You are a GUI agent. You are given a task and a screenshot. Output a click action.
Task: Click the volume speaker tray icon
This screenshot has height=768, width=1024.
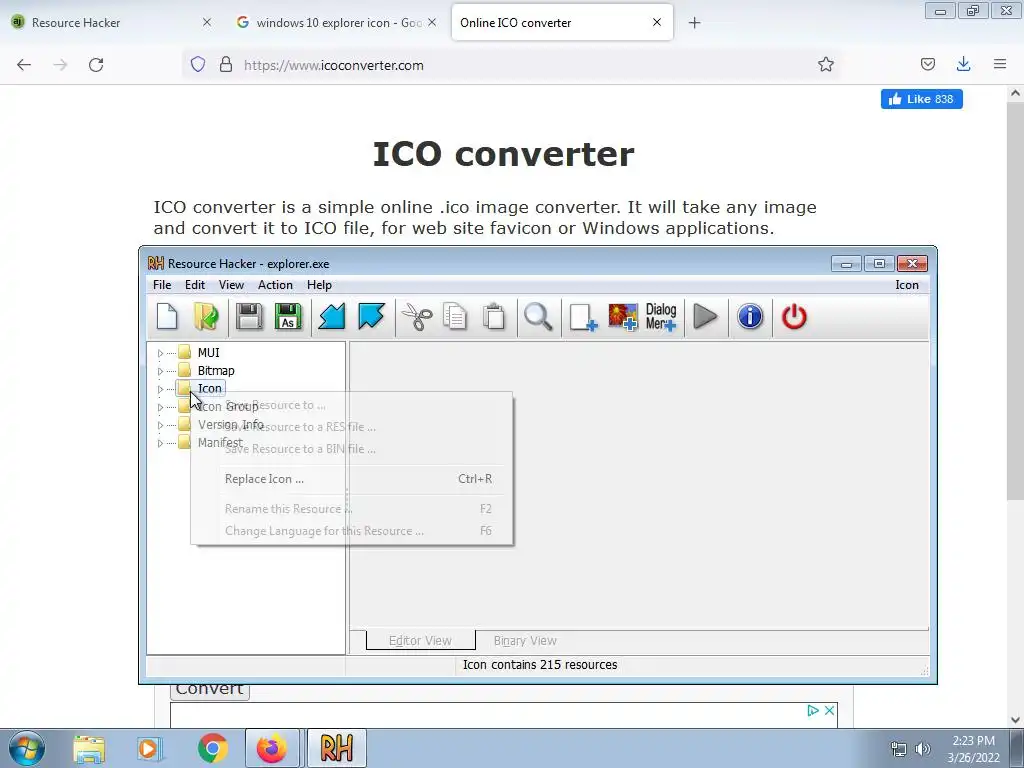point(923,749)
